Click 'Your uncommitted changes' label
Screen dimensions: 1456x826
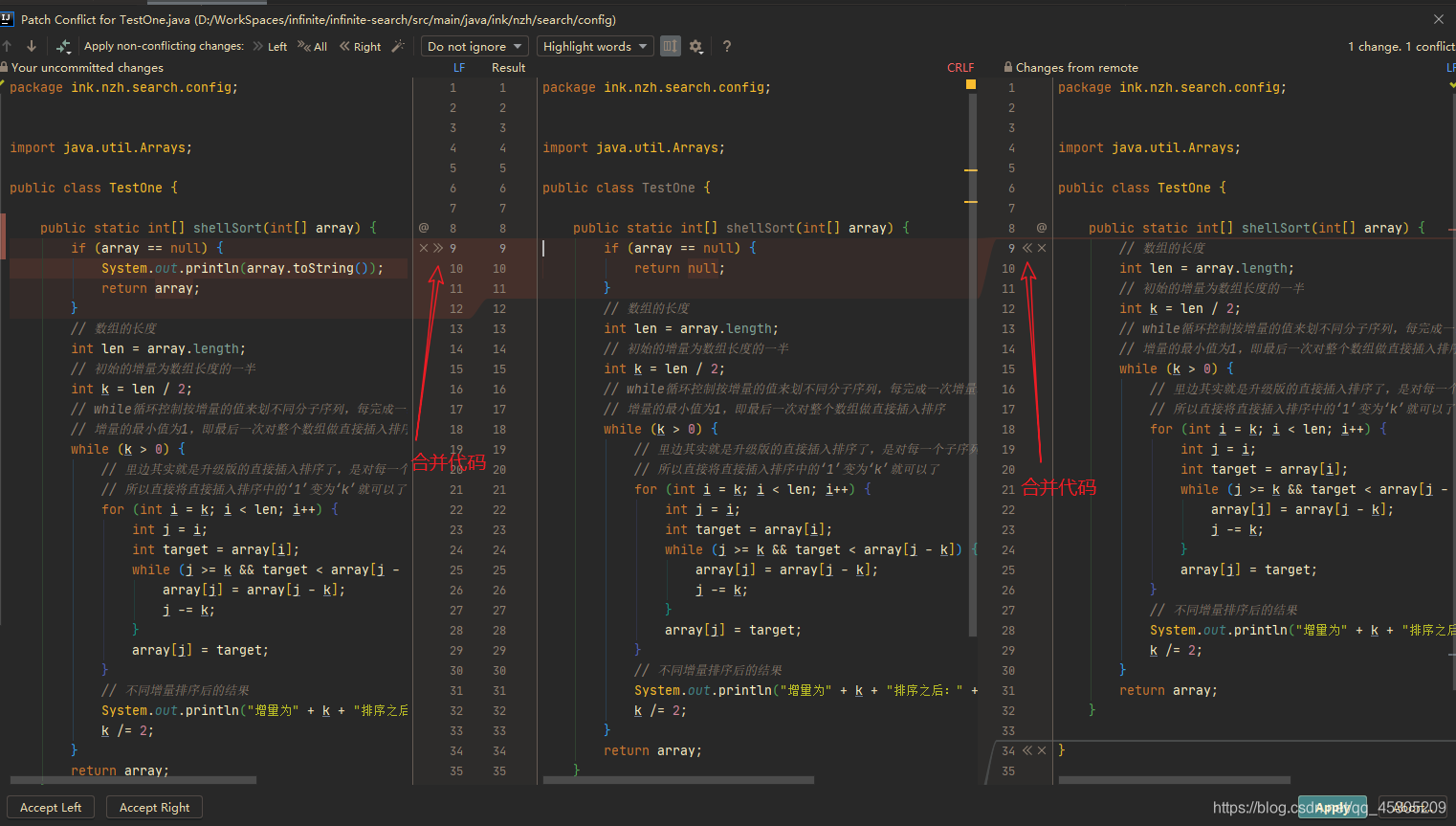tap(87, 68)
